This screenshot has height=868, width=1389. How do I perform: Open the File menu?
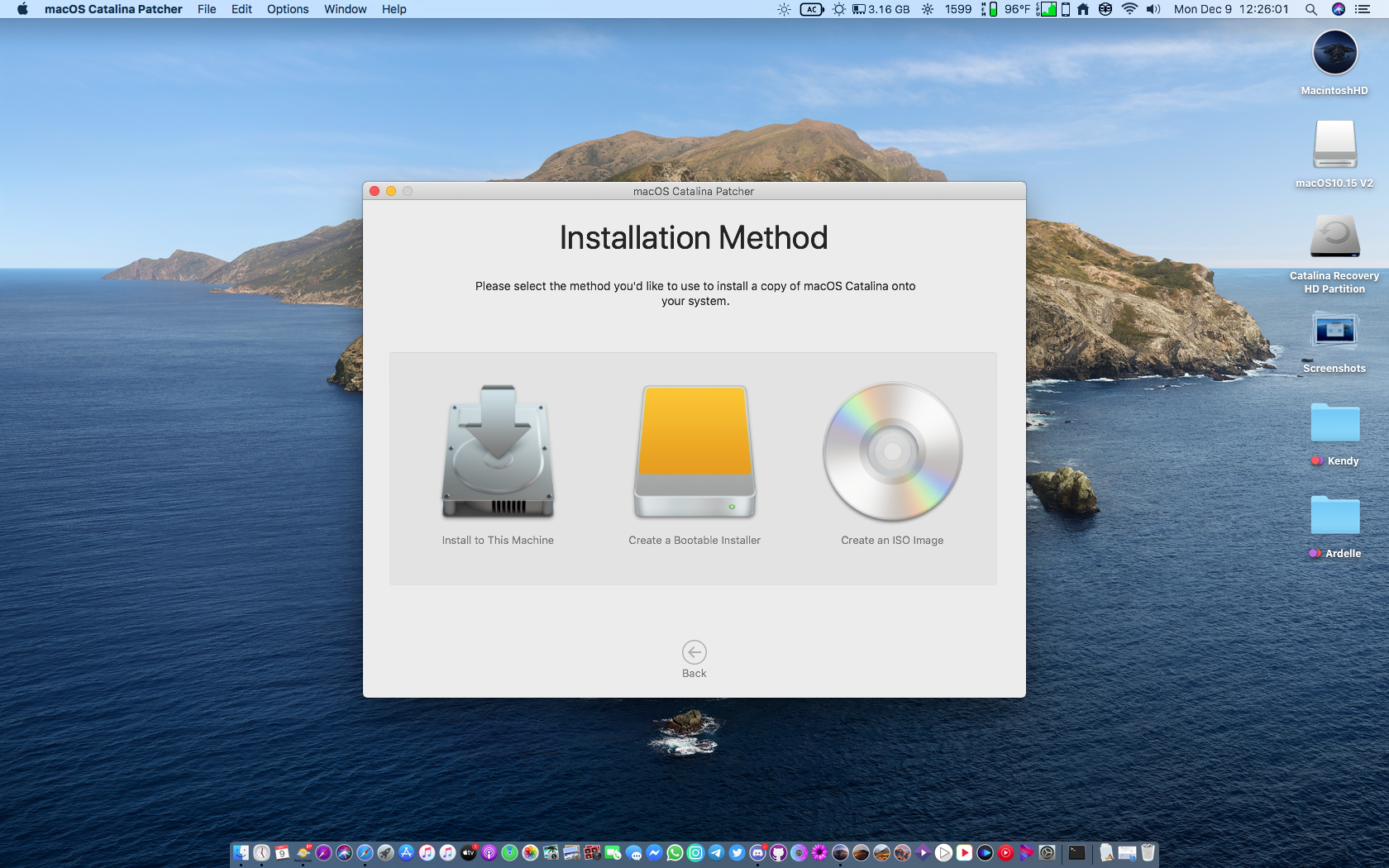point(207,9)
